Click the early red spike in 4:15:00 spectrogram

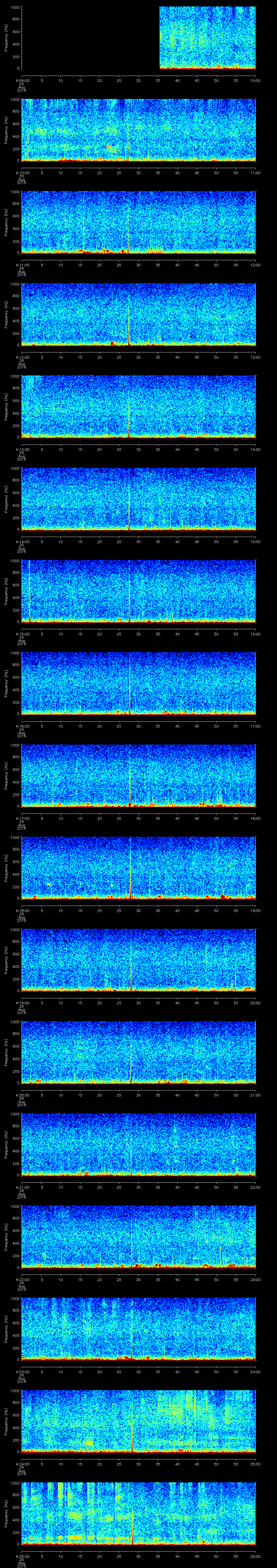[x=29, y=590]
